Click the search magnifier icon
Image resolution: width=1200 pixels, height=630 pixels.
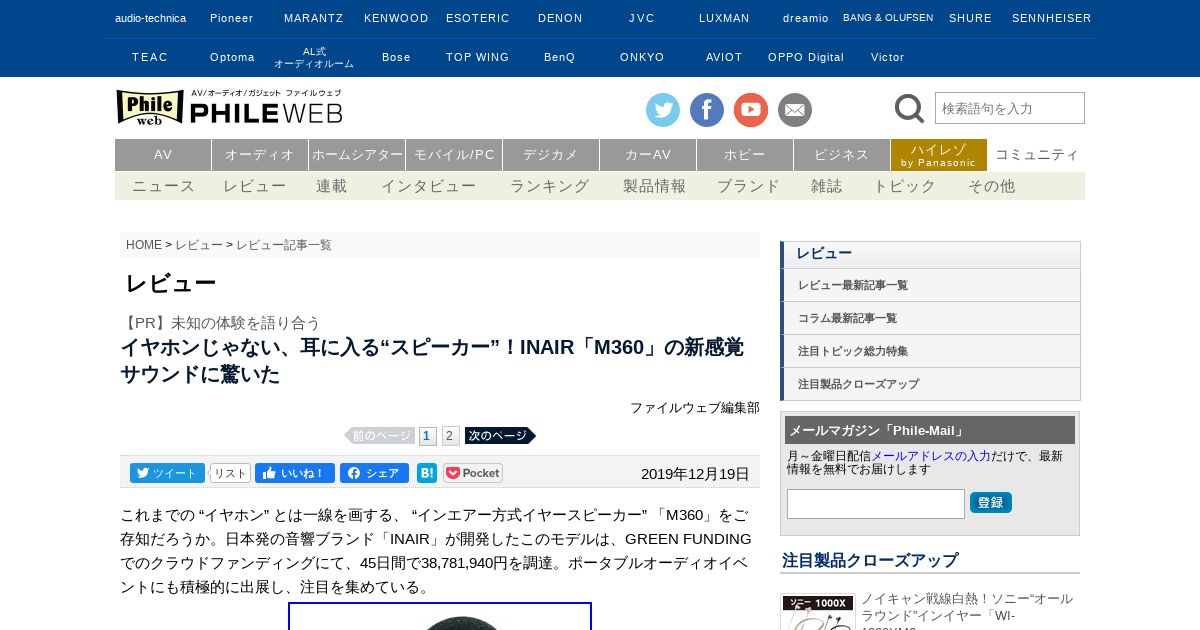(x=909, y=108)
